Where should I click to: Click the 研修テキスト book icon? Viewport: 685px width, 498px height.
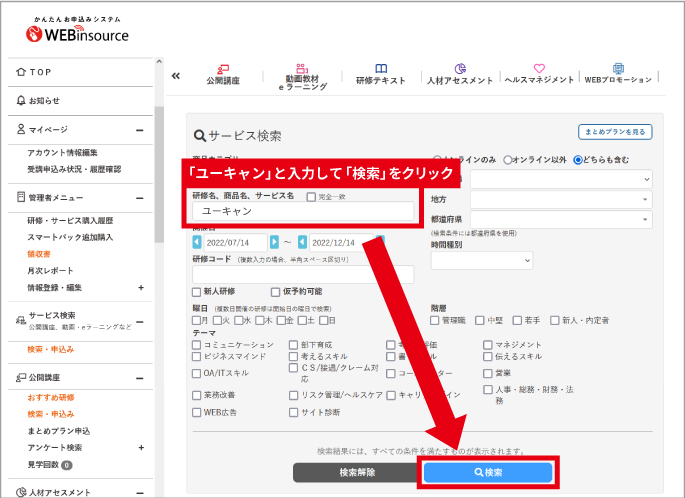(x=381, y=69)
